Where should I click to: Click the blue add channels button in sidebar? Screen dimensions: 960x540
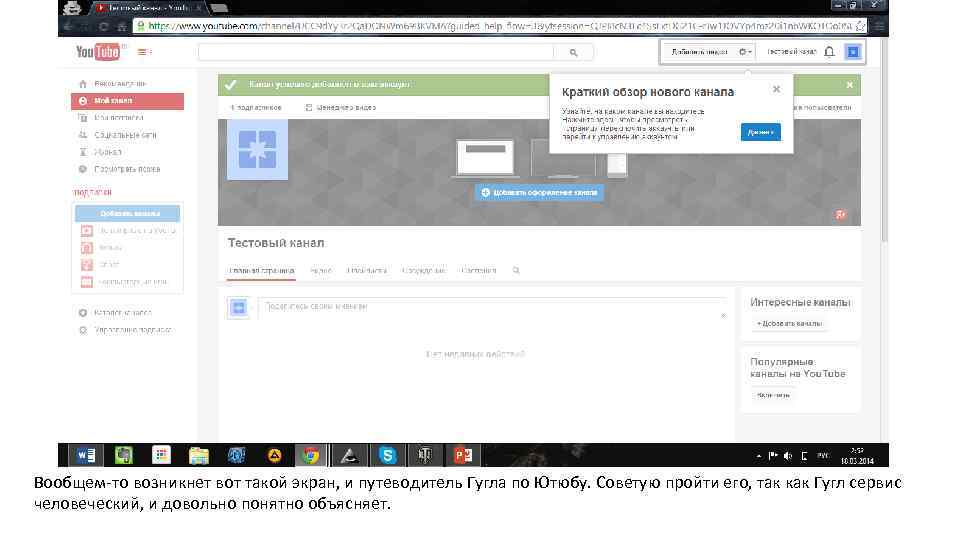(127, 214)
